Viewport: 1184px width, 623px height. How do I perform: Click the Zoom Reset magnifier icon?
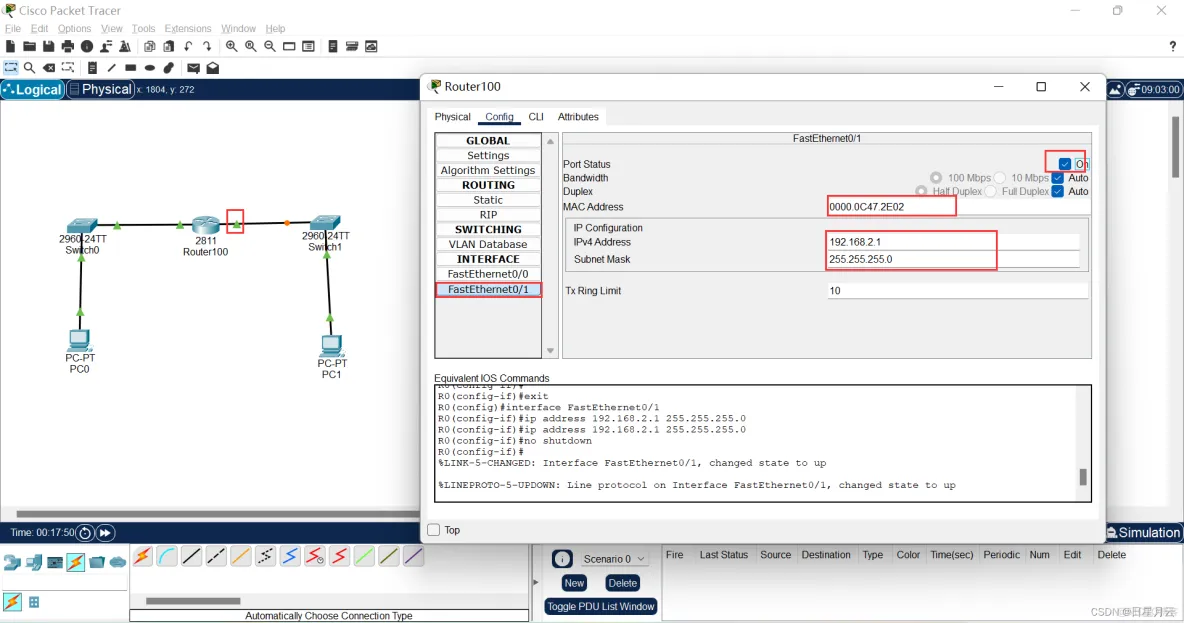click(251, 47)
